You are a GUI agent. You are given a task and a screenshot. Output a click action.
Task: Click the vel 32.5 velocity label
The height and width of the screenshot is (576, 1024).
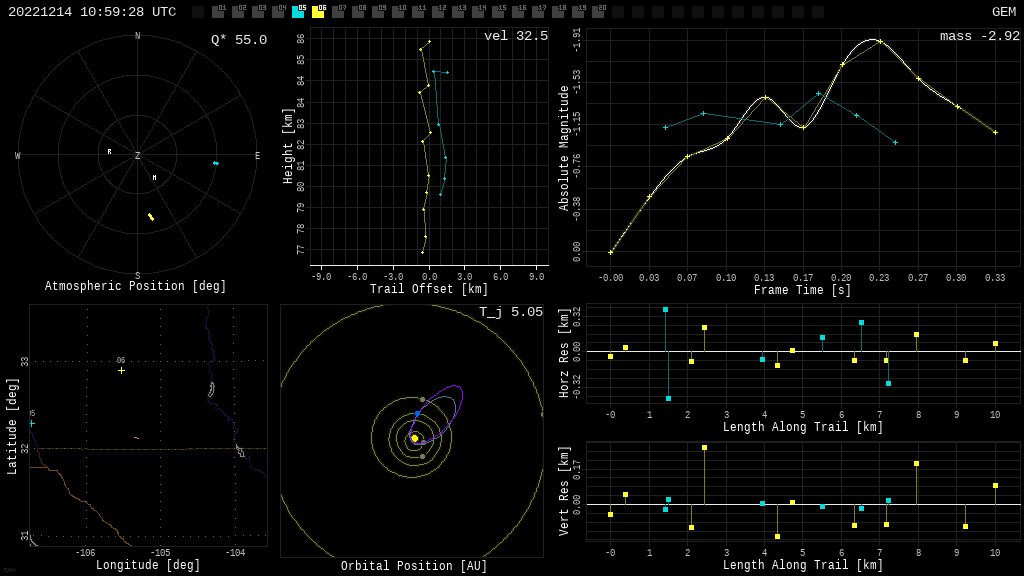click(516, 36)
